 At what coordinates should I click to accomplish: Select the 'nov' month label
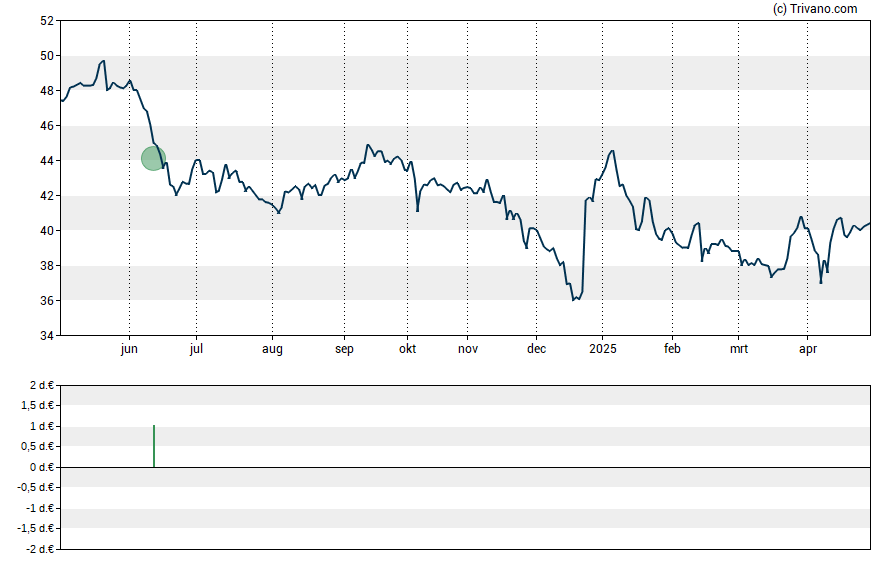tap(468, 349)
